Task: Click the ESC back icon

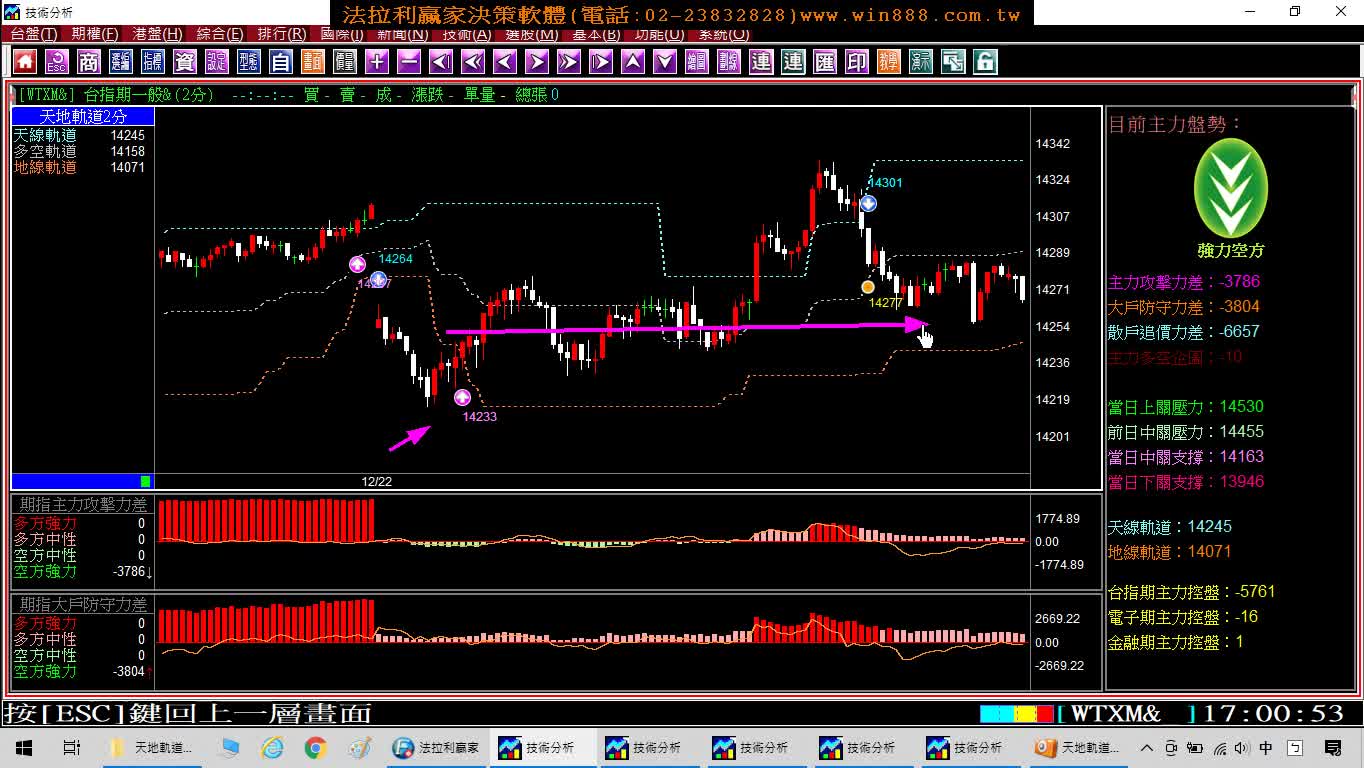Action: point(57,62)
